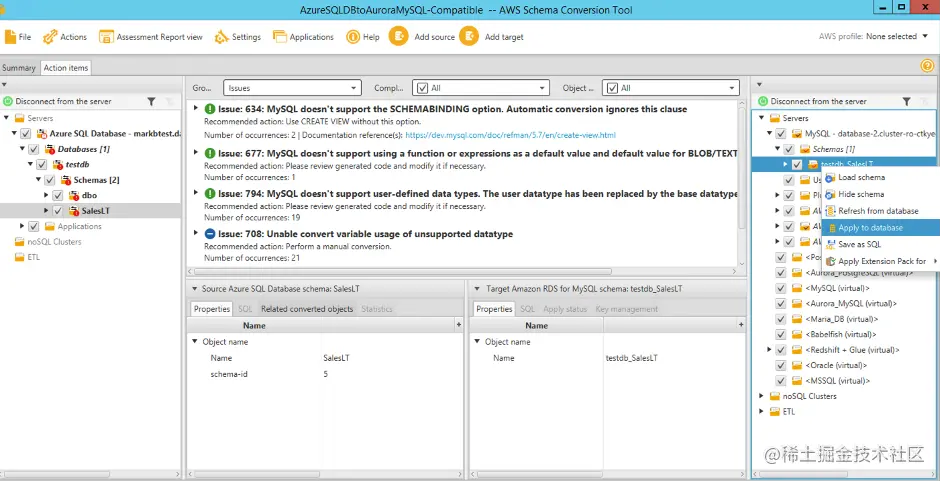Viewport: 941px width, 481px height.
Task: Open the Complexity All dropdown
Action: click(x=481, y=88)
